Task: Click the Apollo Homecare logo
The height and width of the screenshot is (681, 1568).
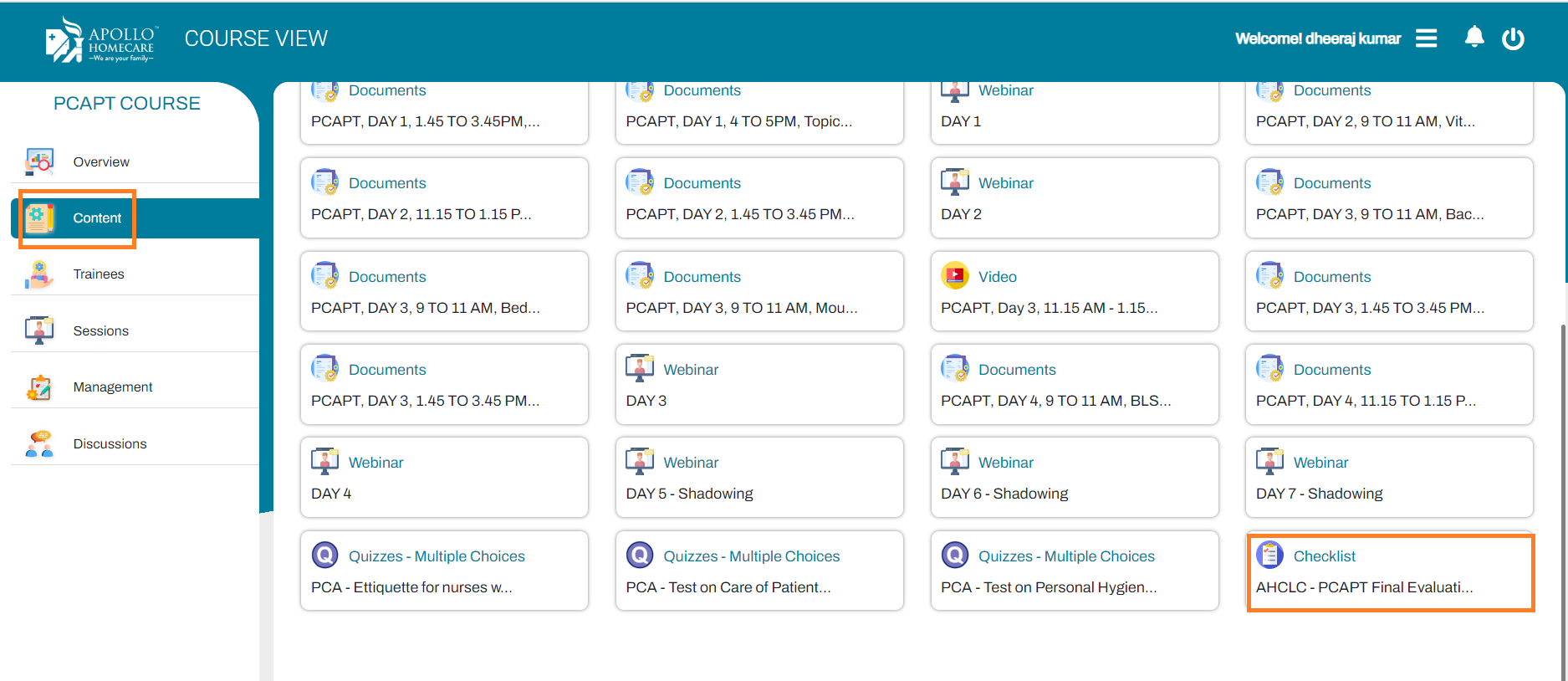Action: (x=100, y=40)
